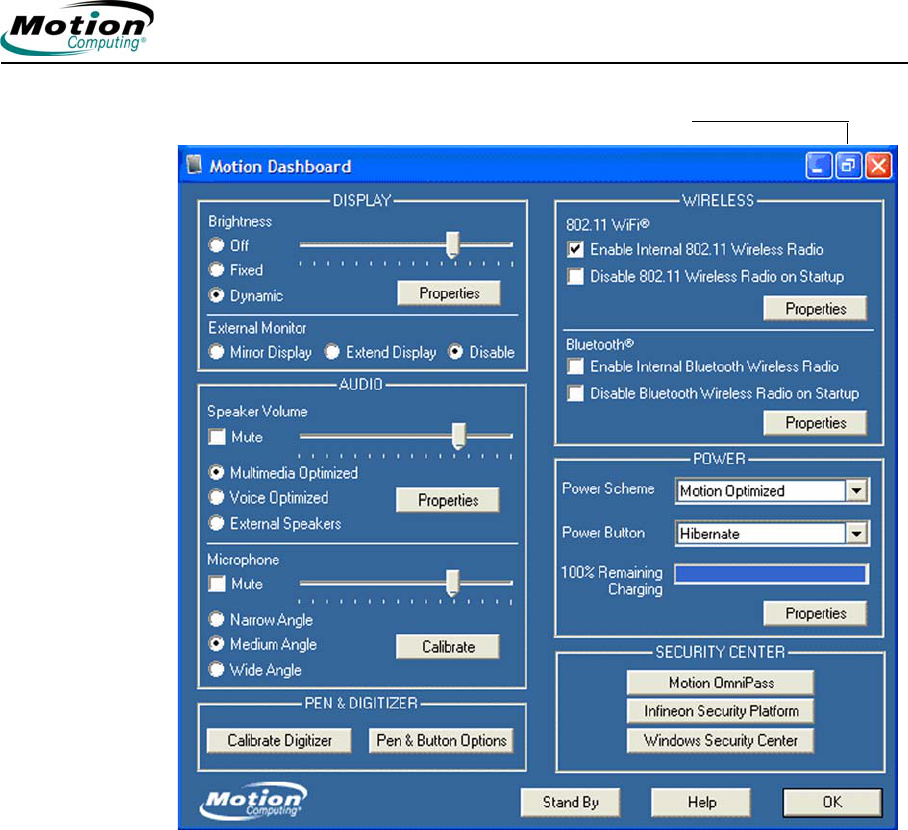
Task: Click the battery remaining progress bar
Action: click(x=771, y=573)
